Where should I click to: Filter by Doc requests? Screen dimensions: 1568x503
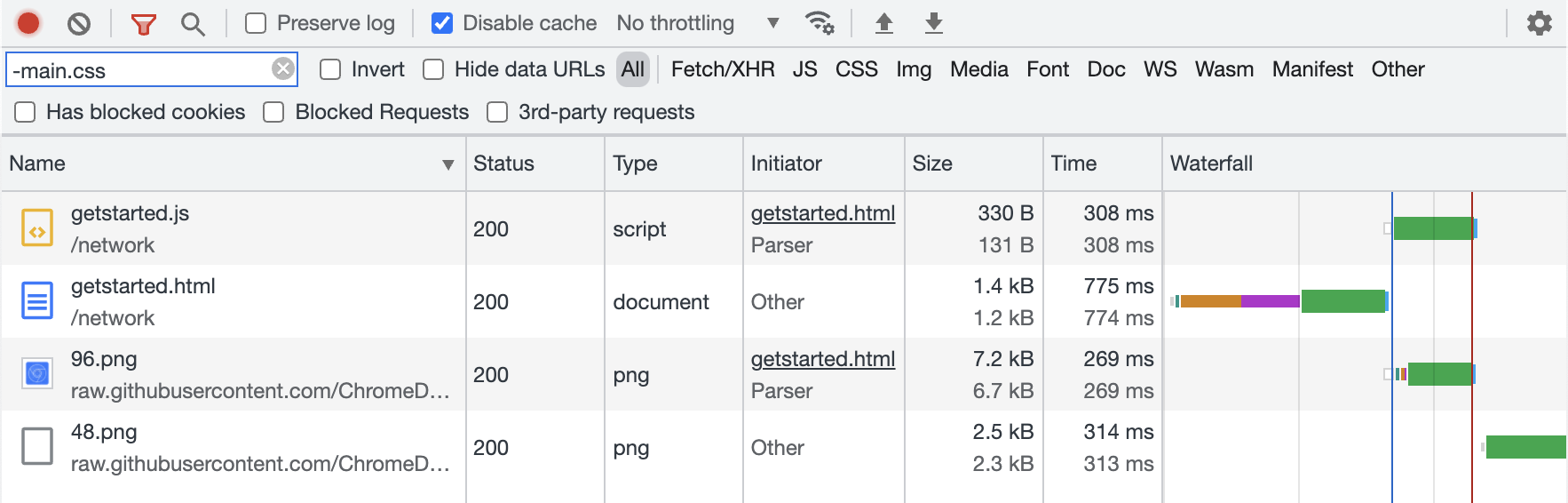(1105, 69)
